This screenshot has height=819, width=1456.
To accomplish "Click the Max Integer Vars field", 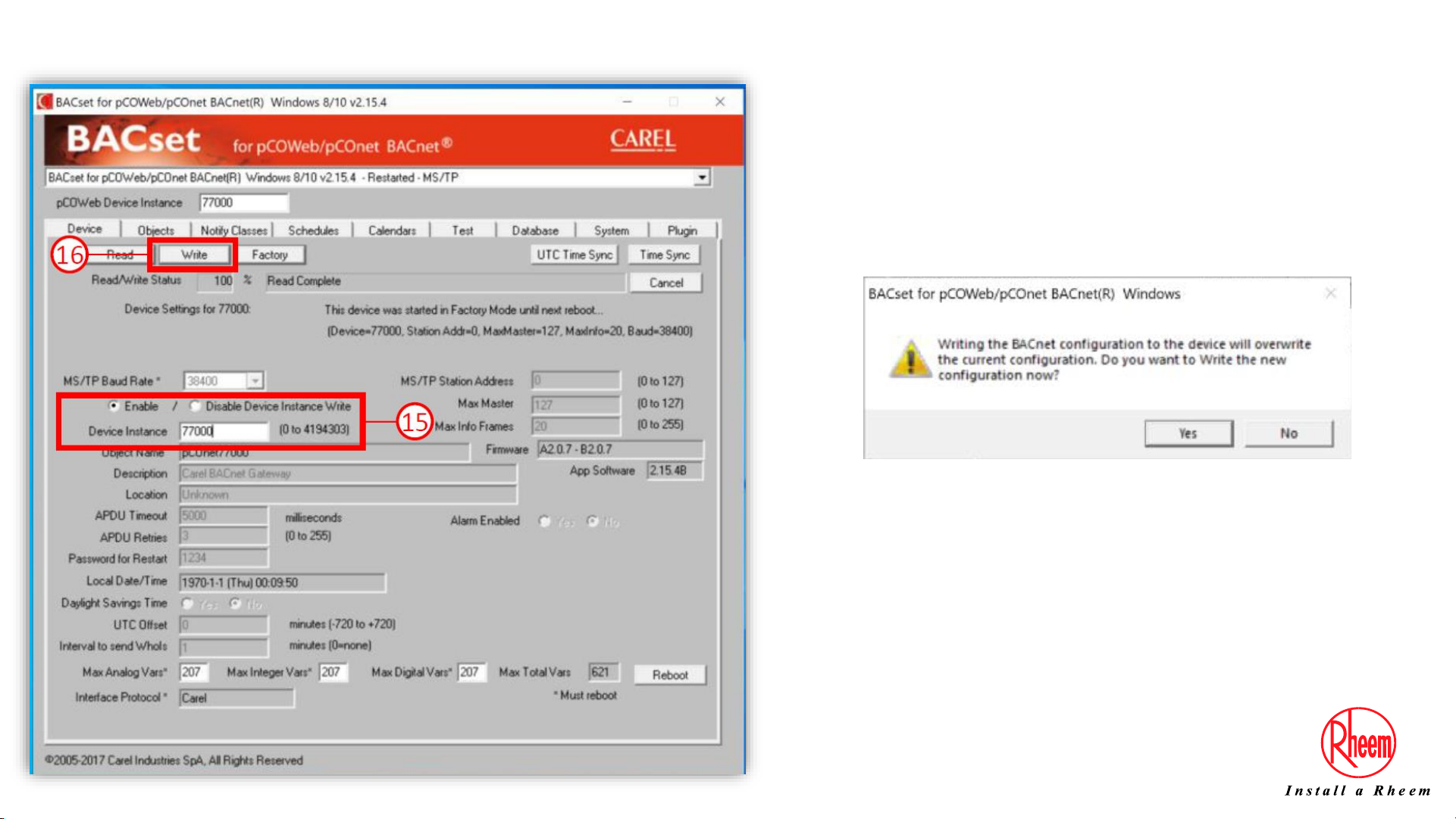I will point(333,672).
